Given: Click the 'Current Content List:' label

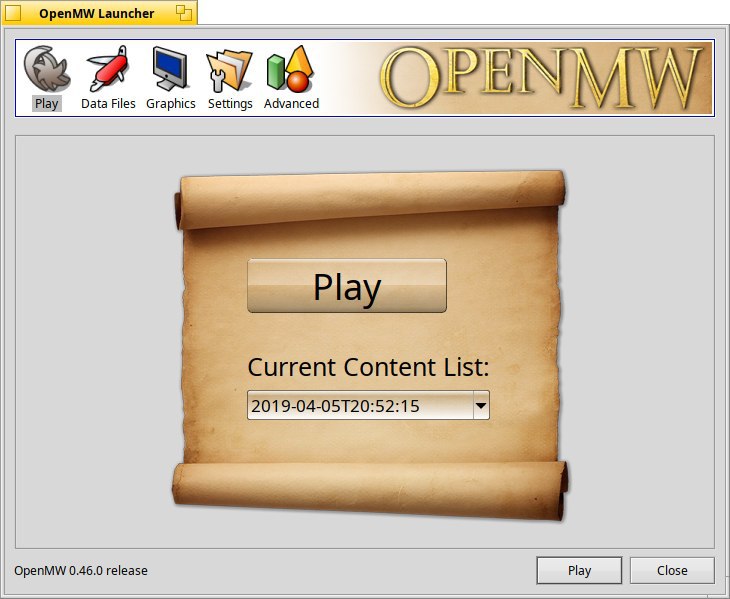Looking at the screenshot, I should 368,367.
